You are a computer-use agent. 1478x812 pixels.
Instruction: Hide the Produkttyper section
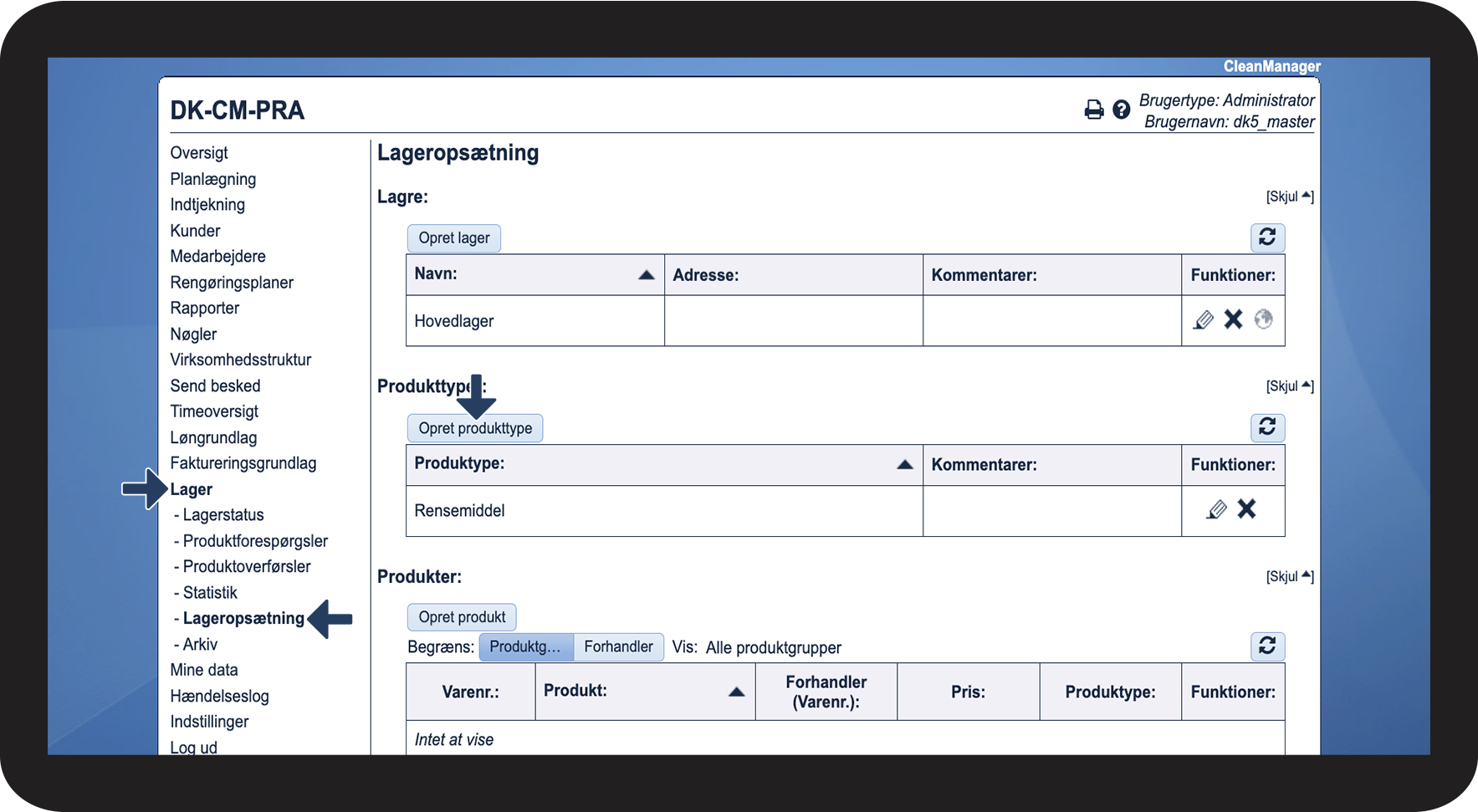tap(1289, 386)
